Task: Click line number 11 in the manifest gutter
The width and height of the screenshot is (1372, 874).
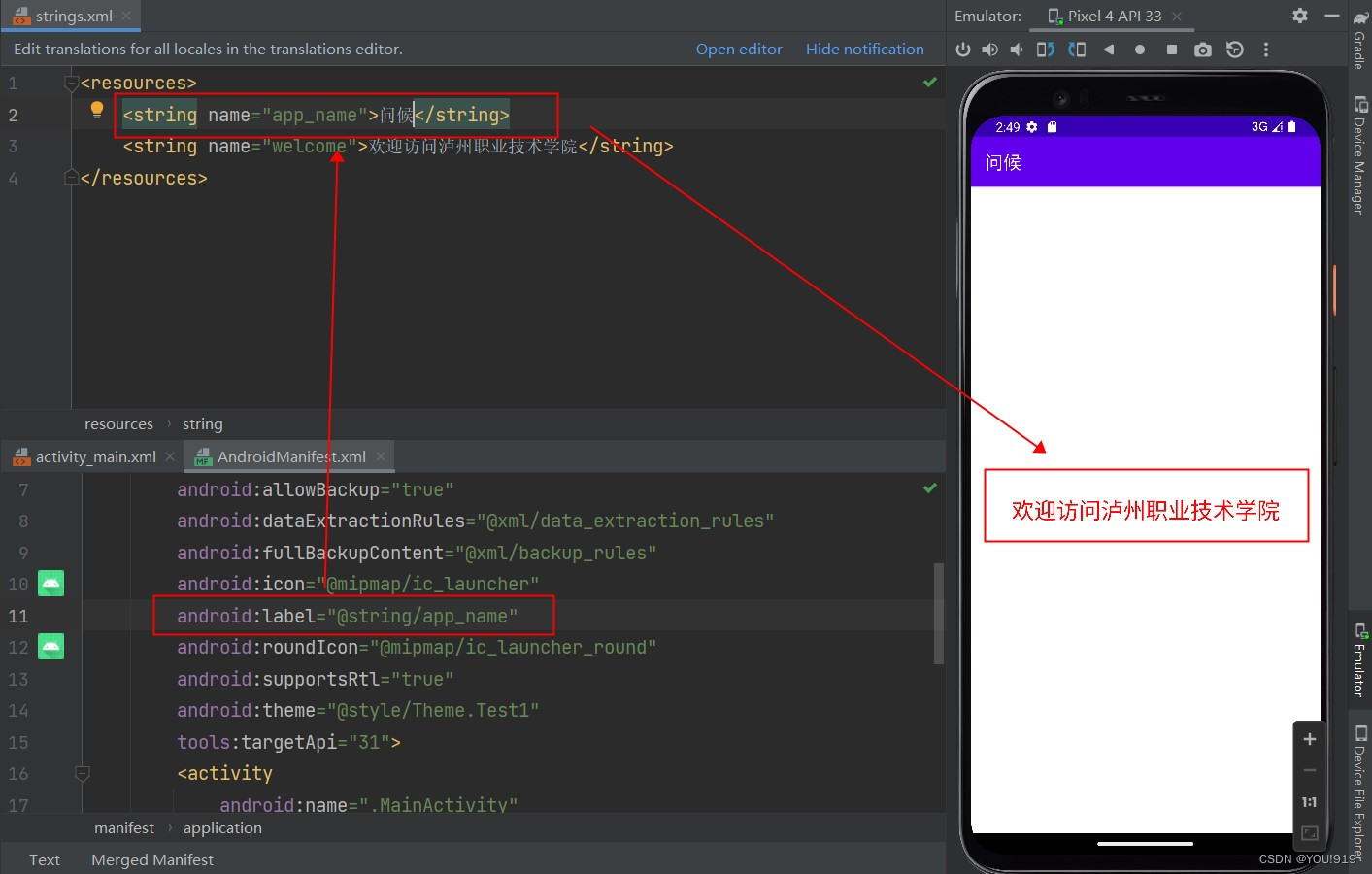Action: coord(18,616)
